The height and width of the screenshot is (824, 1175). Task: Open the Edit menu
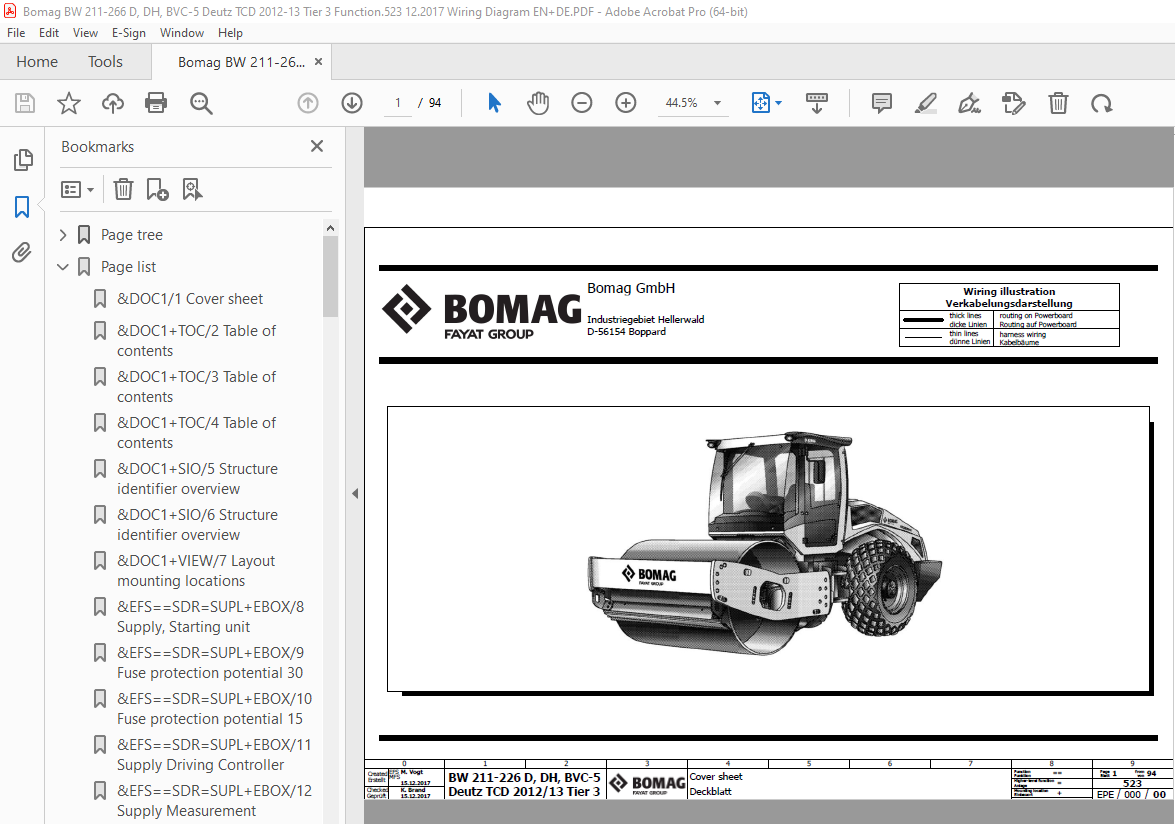click(49, 33)
